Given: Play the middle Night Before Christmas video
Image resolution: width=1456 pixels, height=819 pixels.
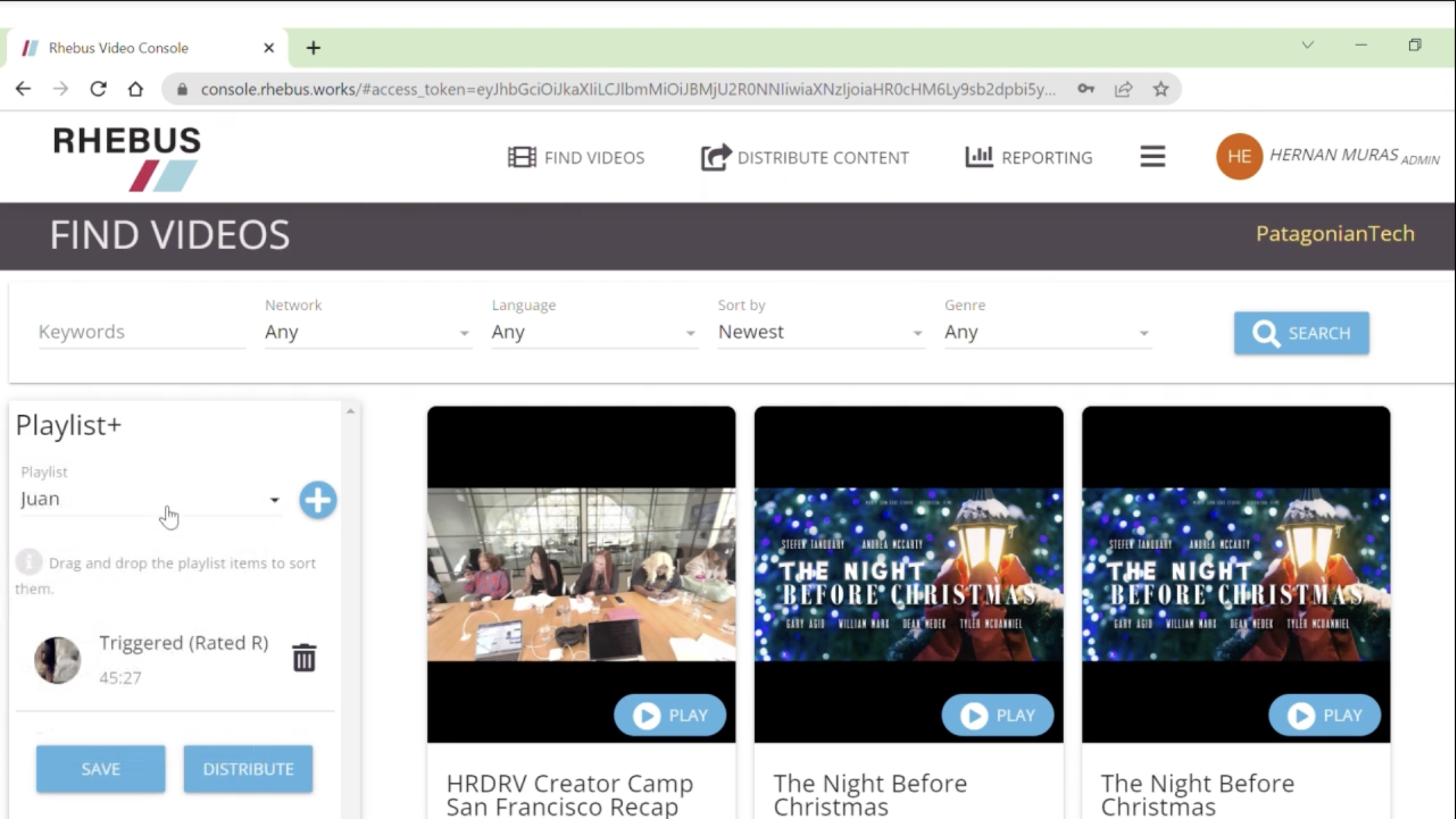Looking at the screenshot, I should (998, 715).
